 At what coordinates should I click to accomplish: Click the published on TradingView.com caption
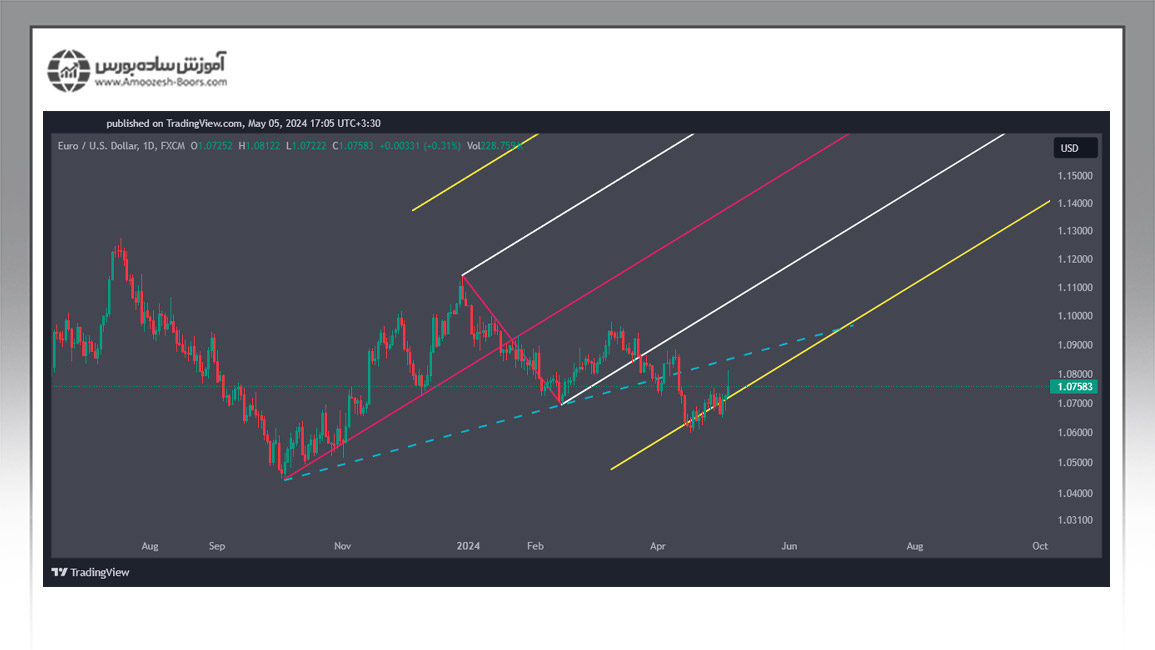[243, 123]
